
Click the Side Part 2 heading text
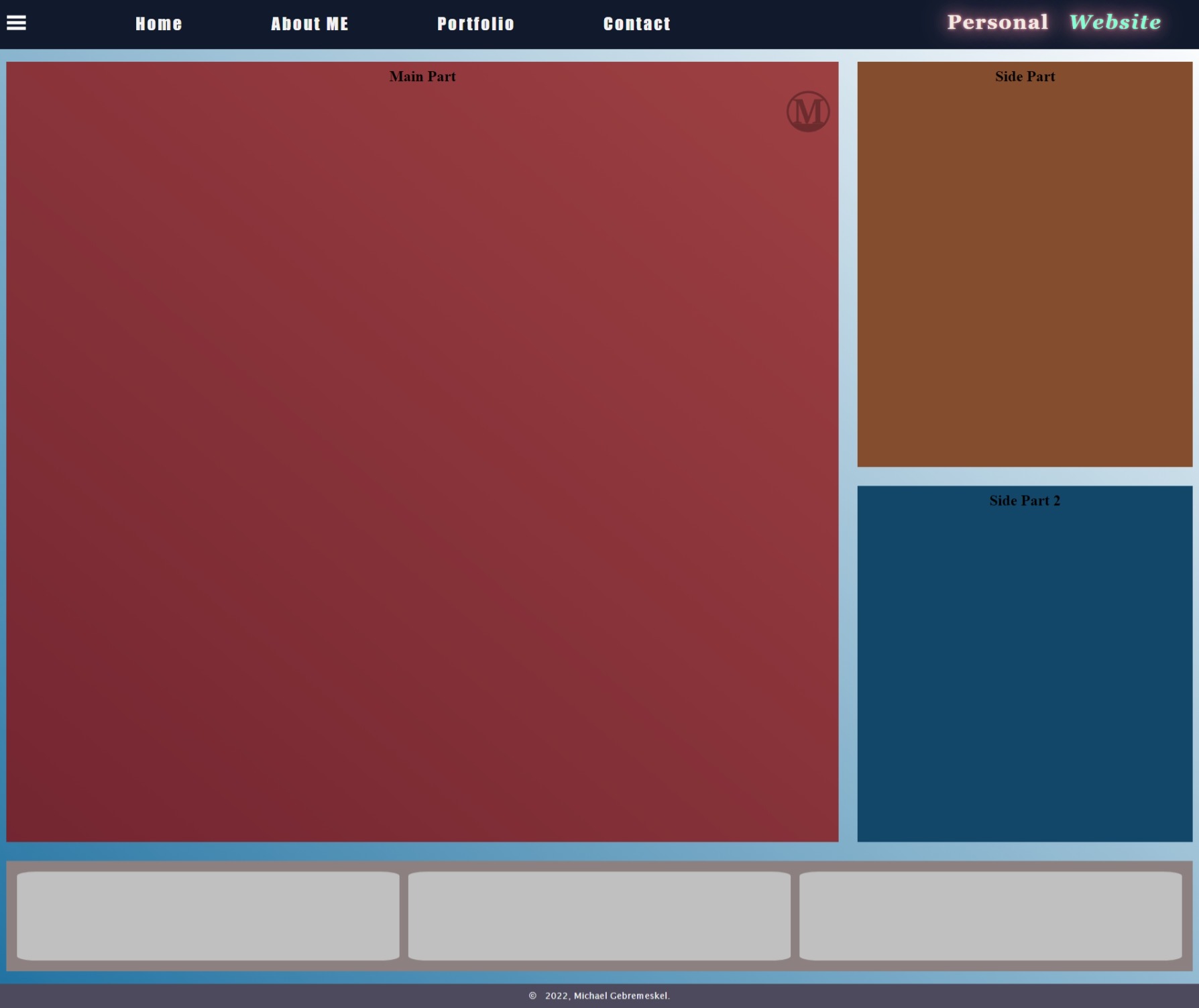pyautogui.click(x=1025, y=501)
